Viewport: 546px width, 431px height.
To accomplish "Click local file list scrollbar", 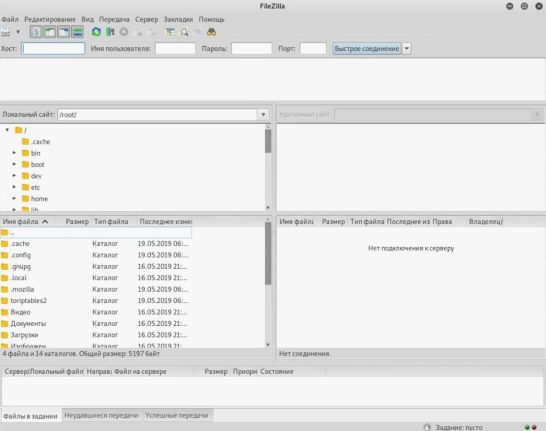I will point(268,253).
